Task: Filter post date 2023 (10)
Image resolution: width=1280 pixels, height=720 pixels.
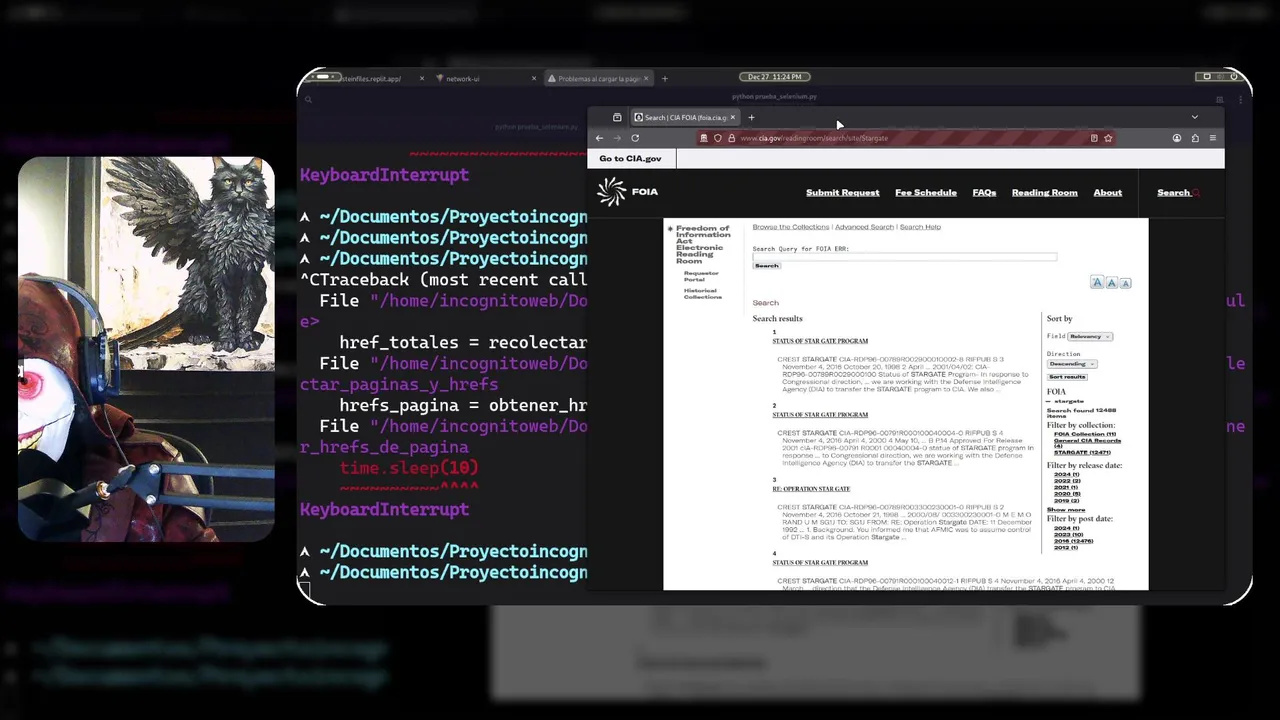Action: (x=1068, y=534)
